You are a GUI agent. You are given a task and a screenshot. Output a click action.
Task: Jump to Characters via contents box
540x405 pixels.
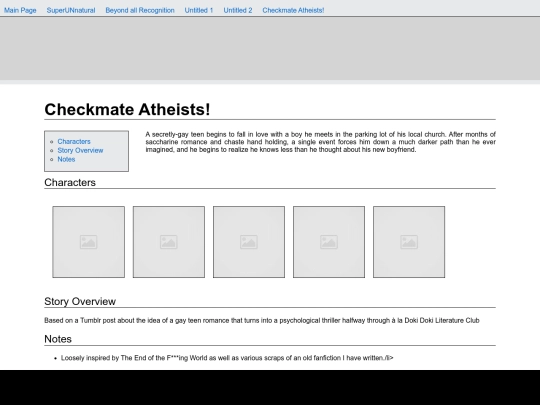tap(74, 142)
